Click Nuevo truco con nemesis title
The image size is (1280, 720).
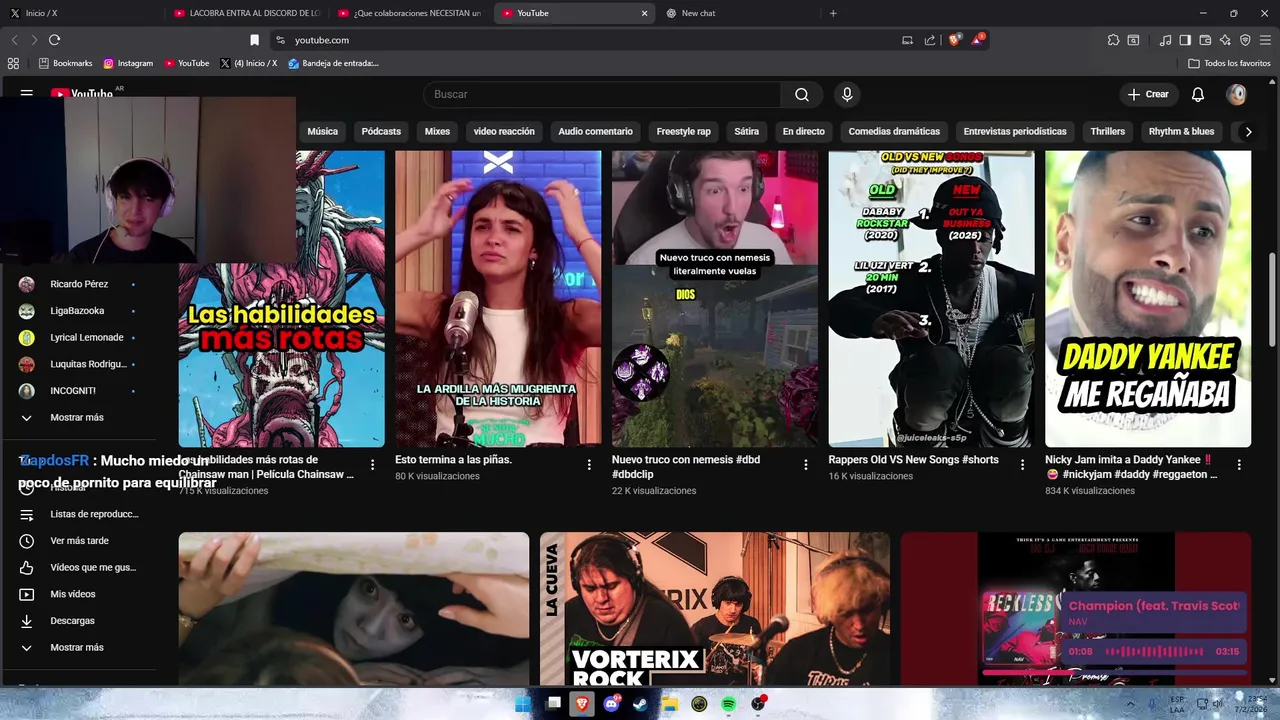tap(686, 467)
